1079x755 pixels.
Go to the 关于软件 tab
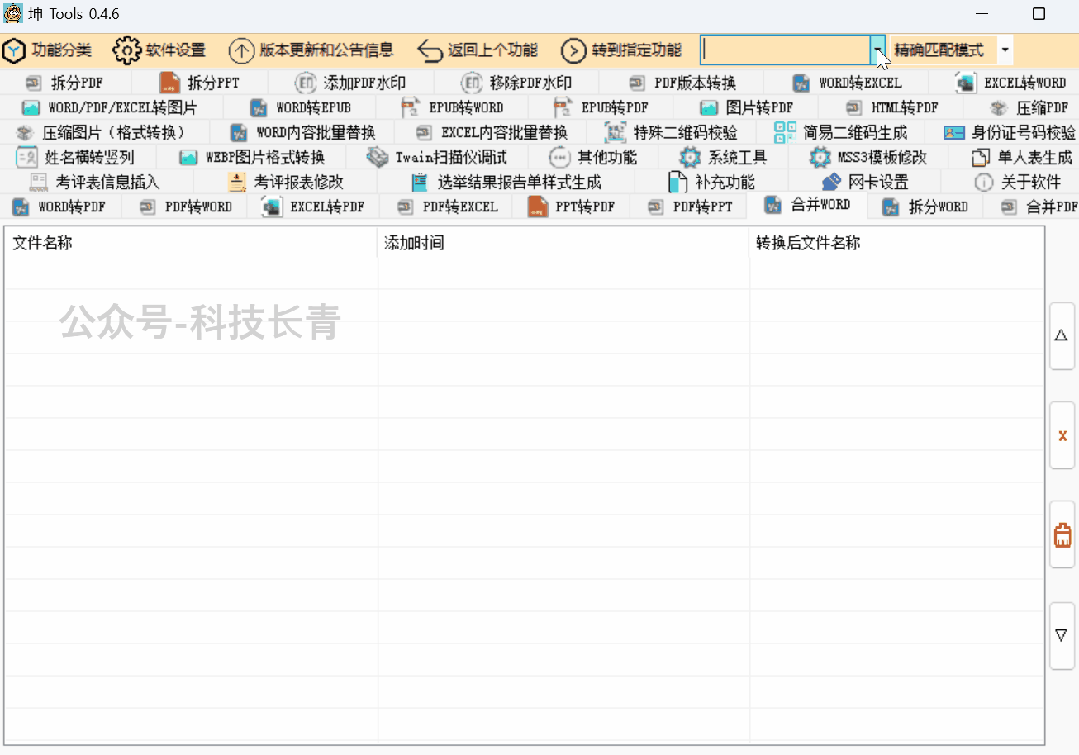click(1018, 182)
